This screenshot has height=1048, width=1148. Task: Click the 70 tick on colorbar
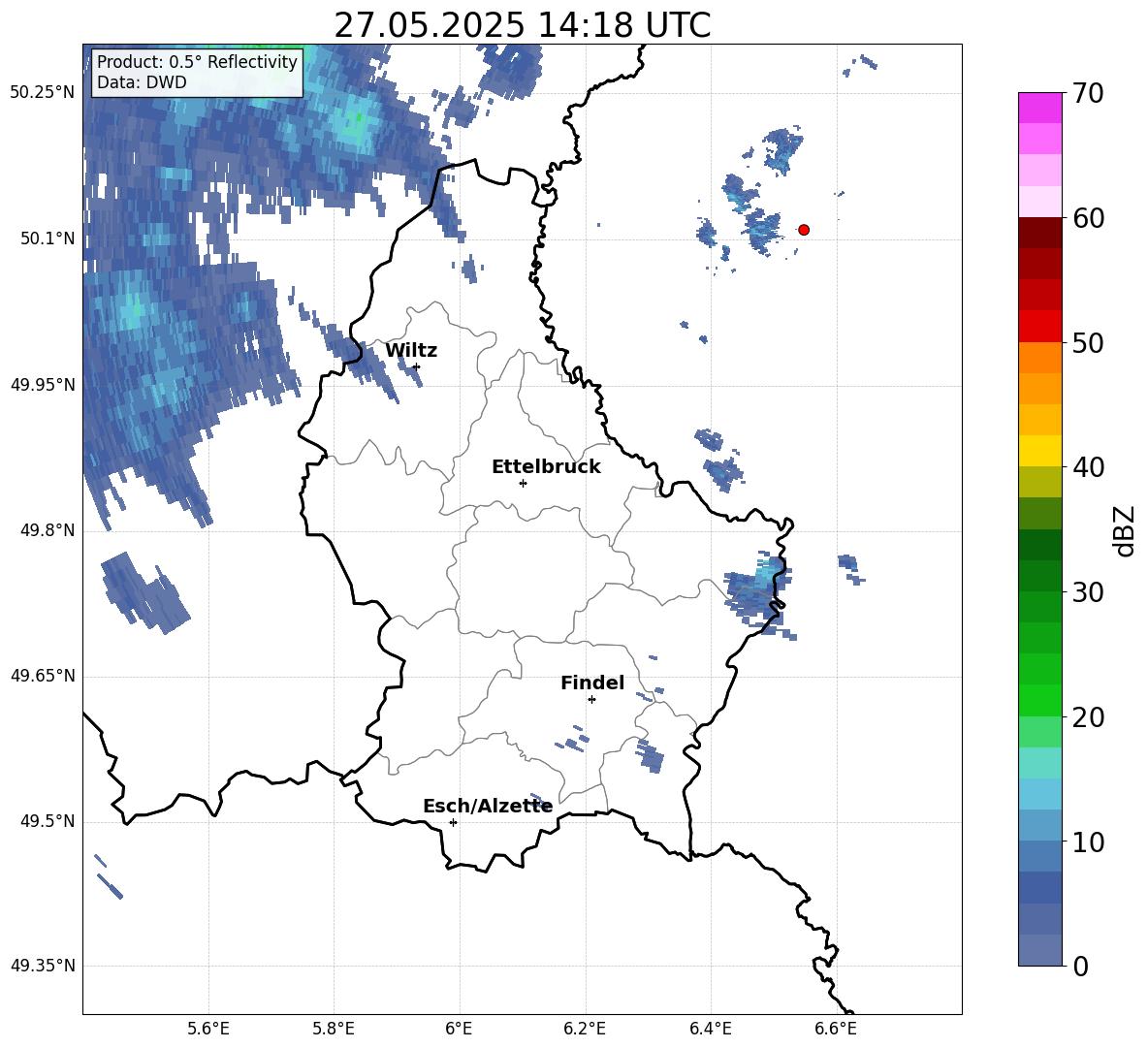coord(1088,94)
